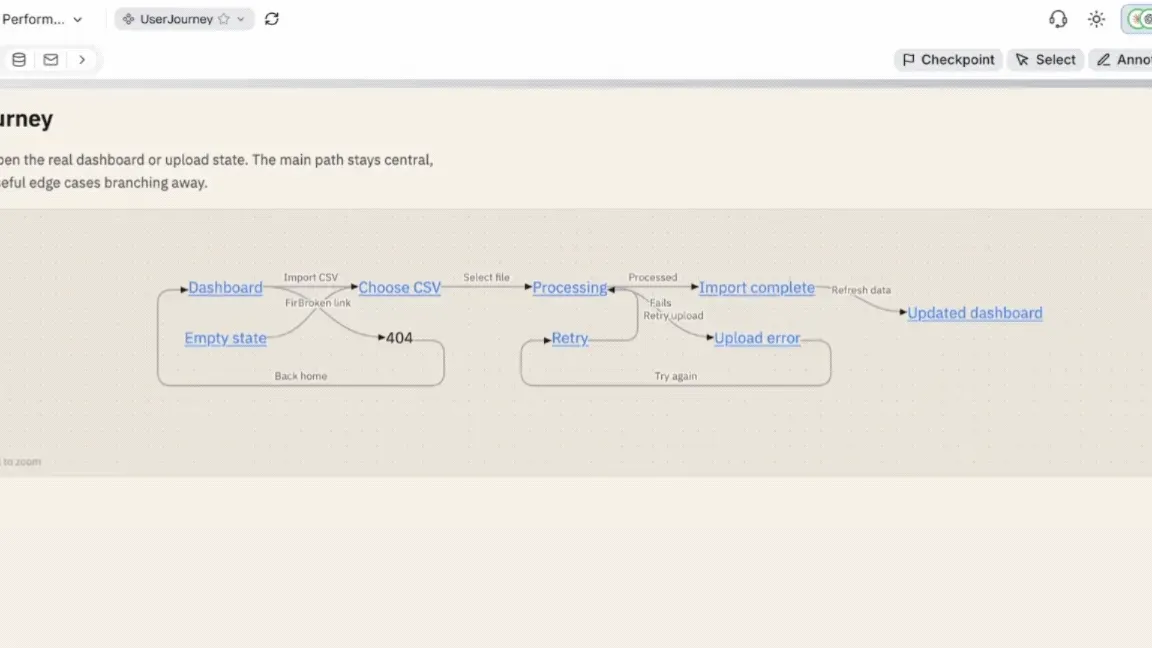Click the Checkpoint button
The image size is (1152, 648).
tap(948, 60)
